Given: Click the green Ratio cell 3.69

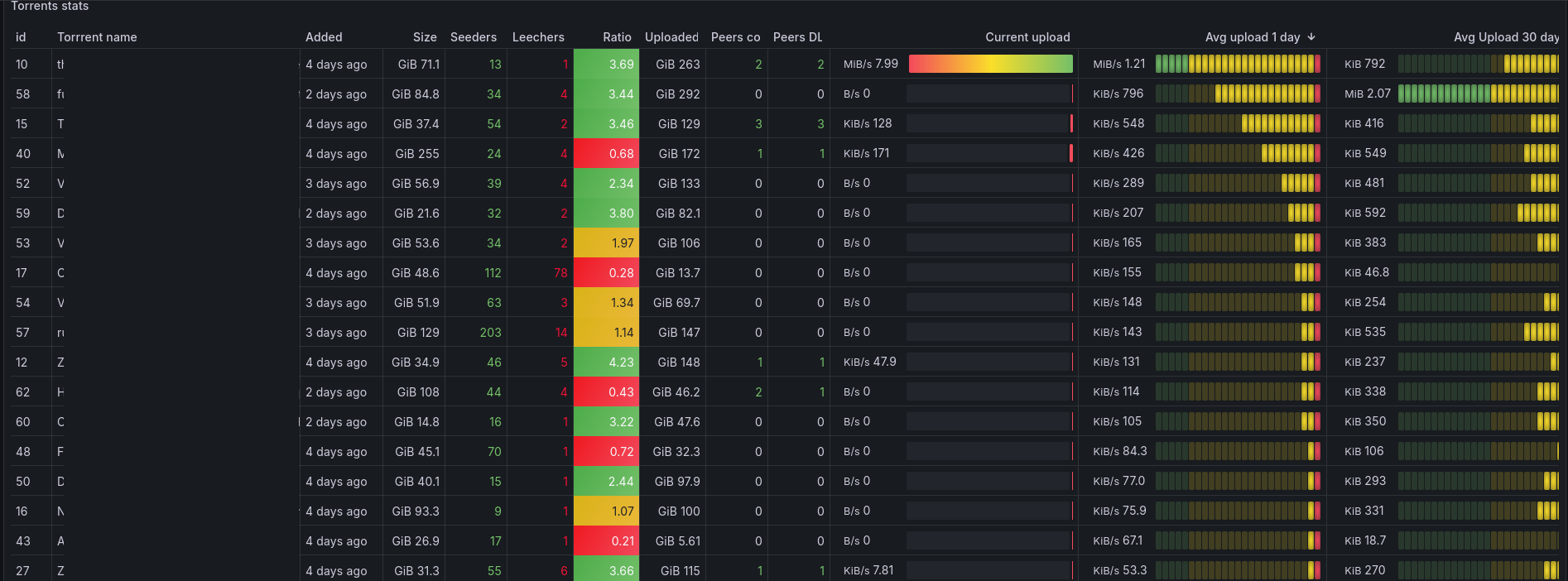Looking at the screenshot, I should tap(606, 64).
